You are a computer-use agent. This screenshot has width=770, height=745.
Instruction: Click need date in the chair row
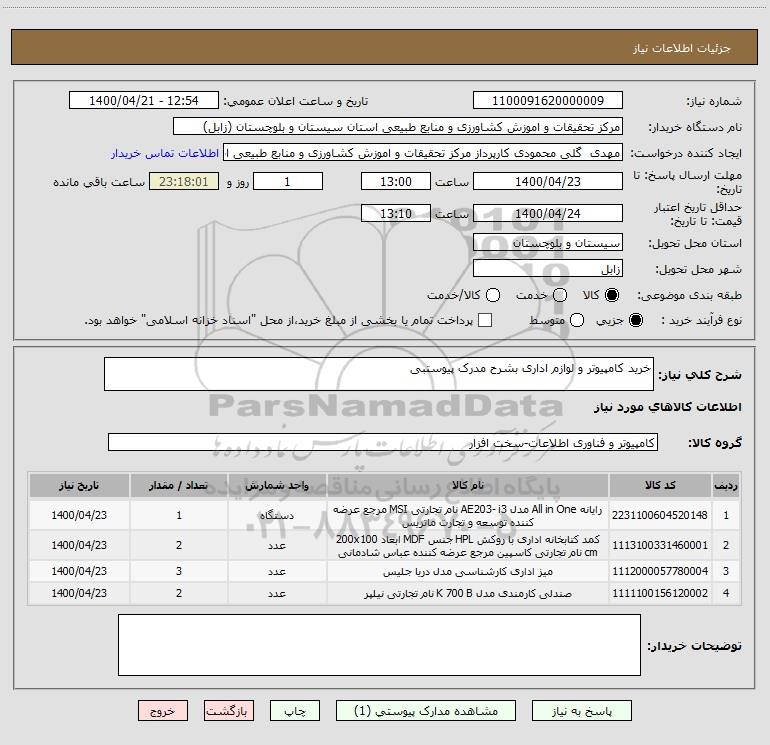click(79, 593)
